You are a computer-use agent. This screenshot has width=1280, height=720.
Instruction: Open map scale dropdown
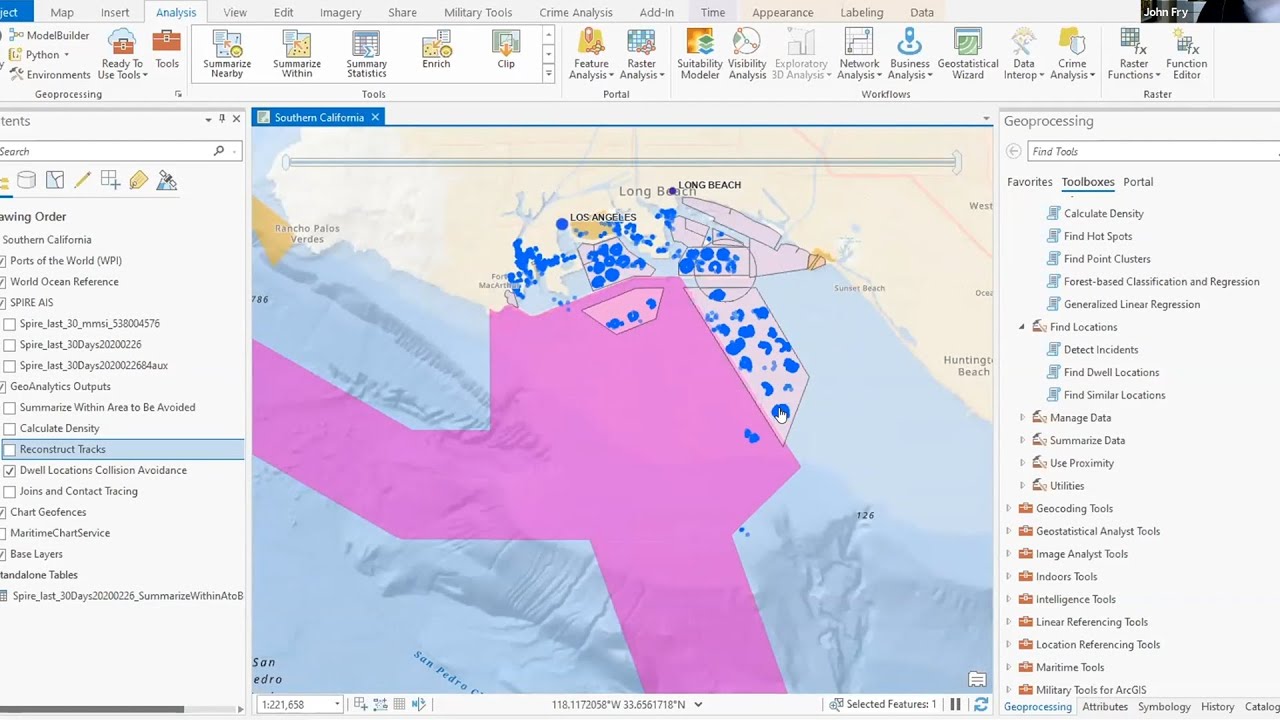(x=337, y=704)
